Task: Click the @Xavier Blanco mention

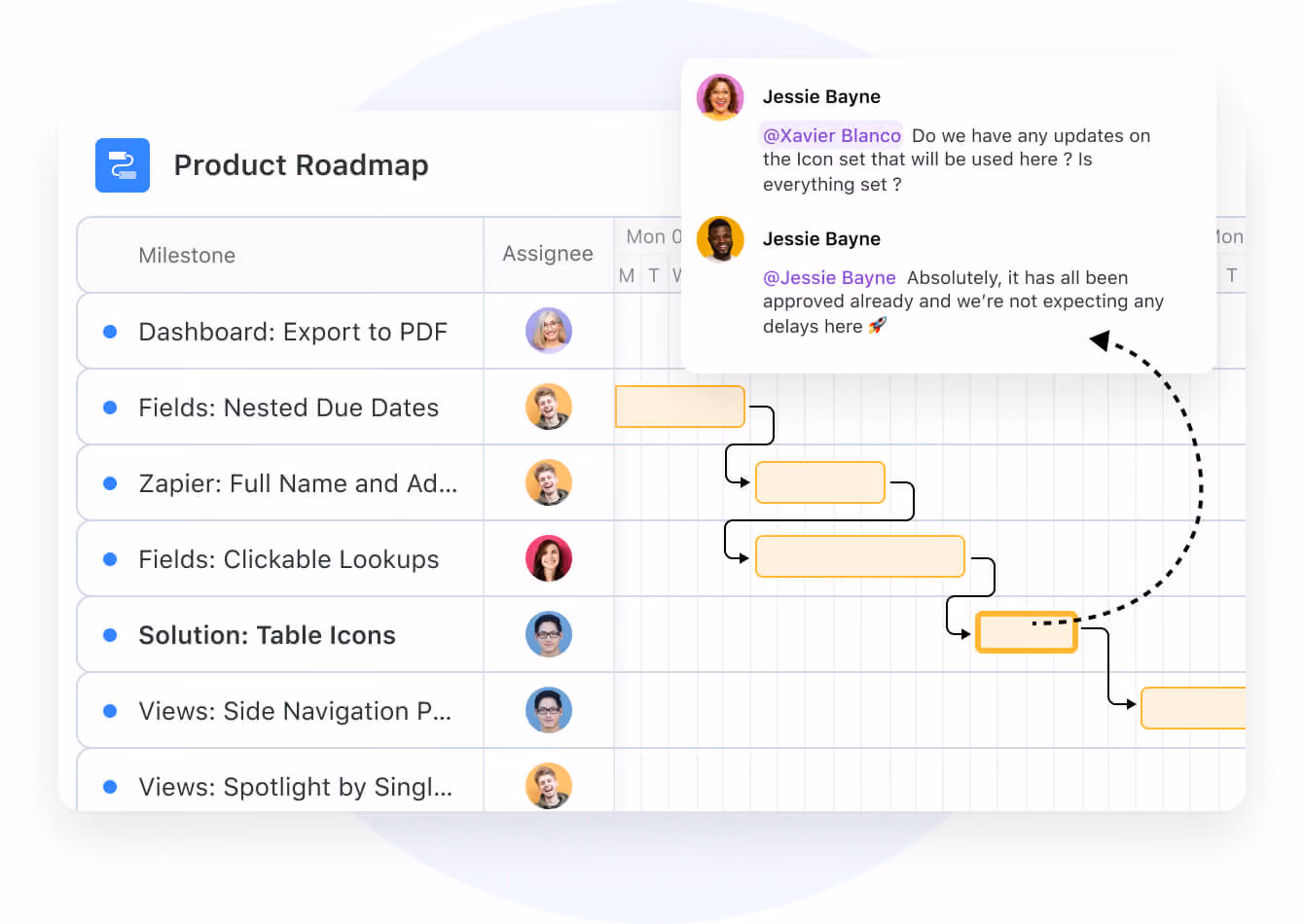Action: (x=832, y=135)
